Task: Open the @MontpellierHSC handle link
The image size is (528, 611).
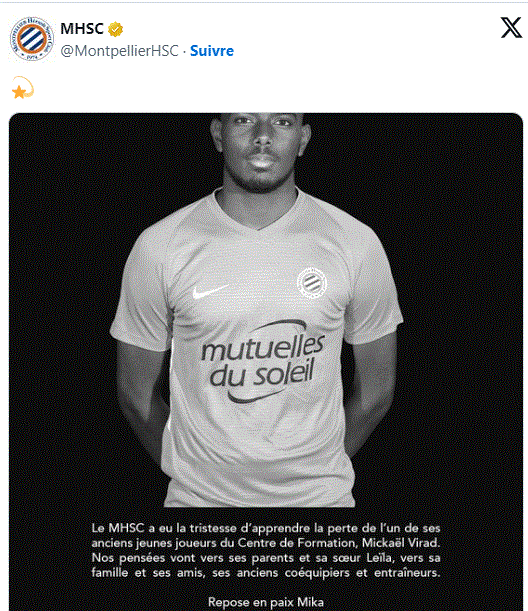Action: click(x=120, y=51)
